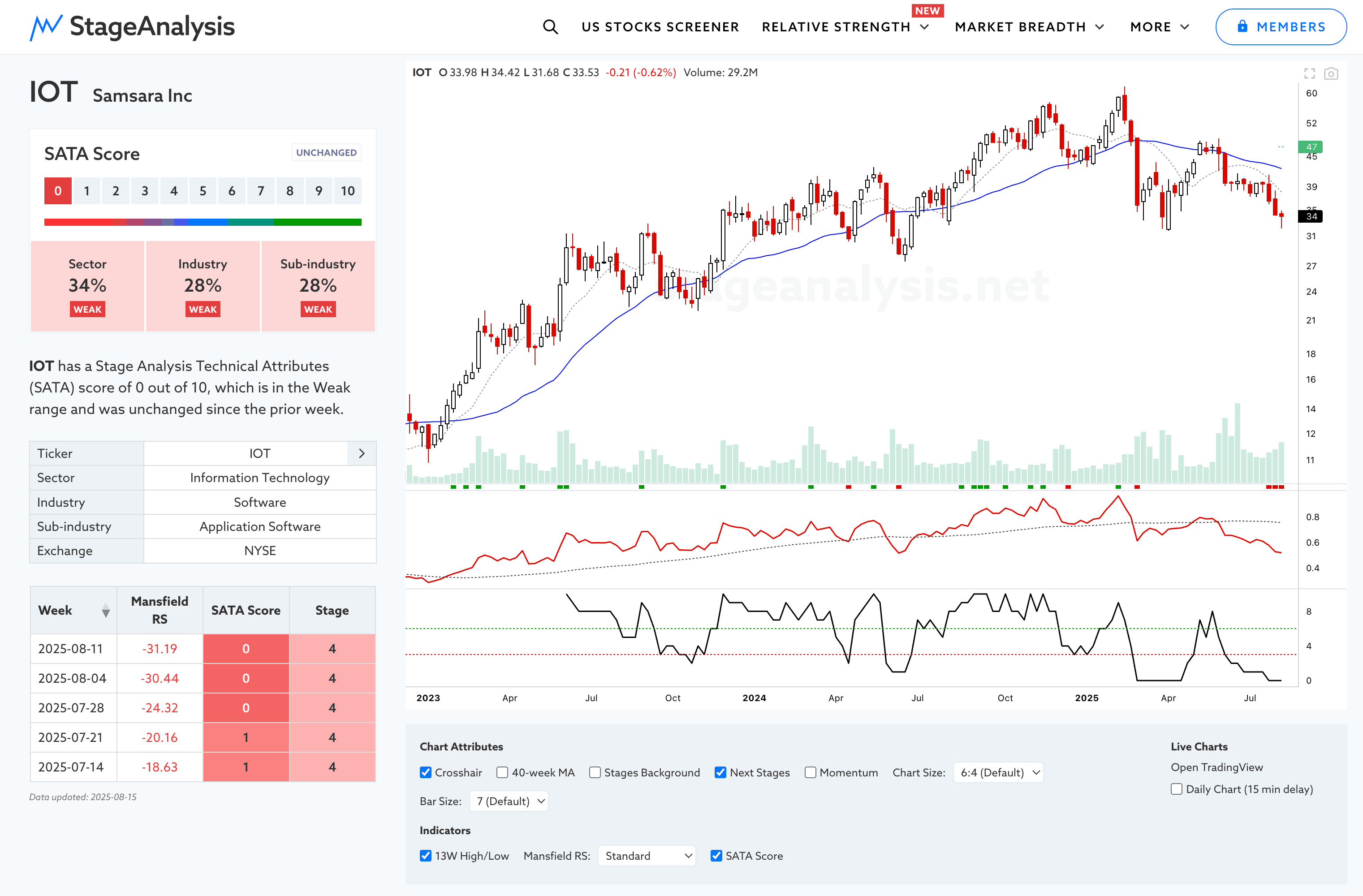Enable the 40-week MA checkbox
This screenshot has height=896, width=1363.
(x=502, y=772)
